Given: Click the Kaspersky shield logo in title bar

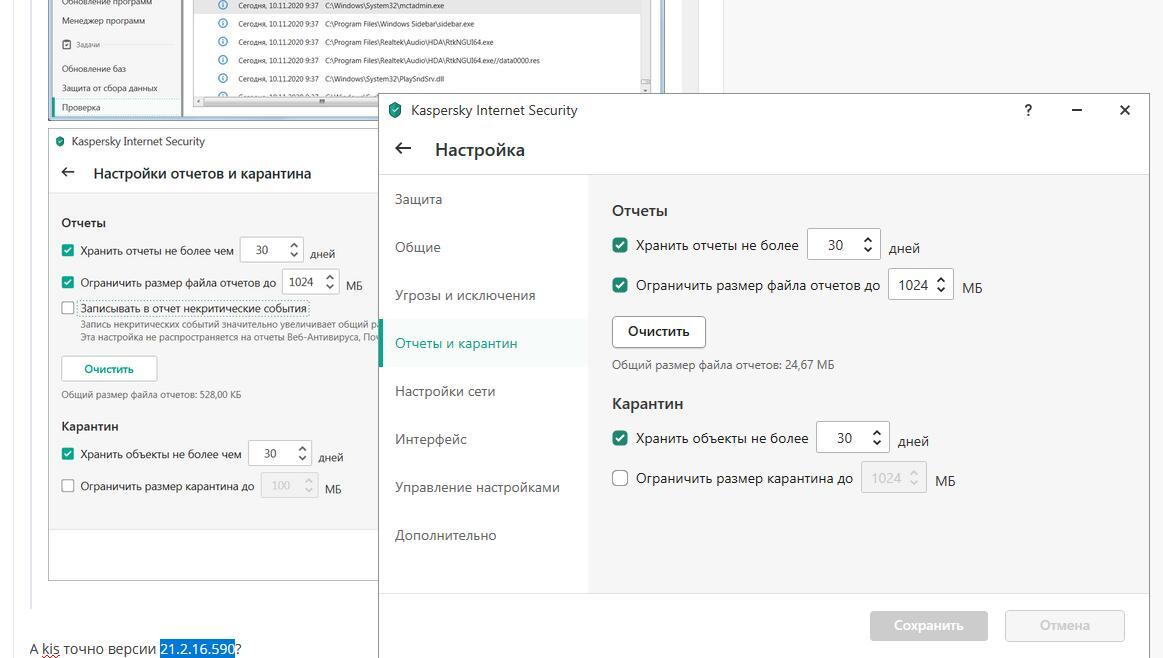Looking at the screenshot, I should pos(395,110).
